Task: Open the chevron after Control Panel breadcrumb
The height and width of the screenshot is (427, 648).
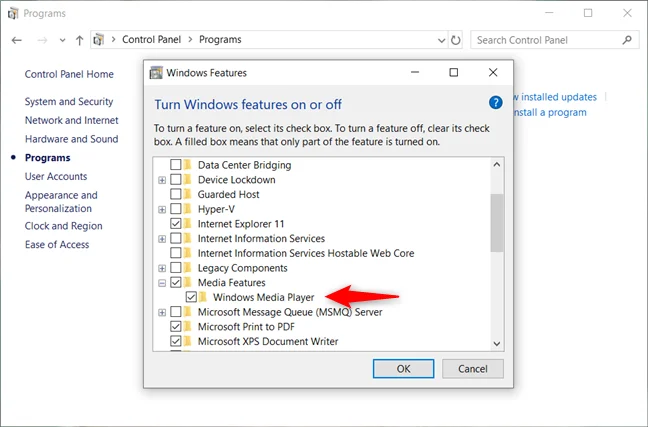Action: 190,40
